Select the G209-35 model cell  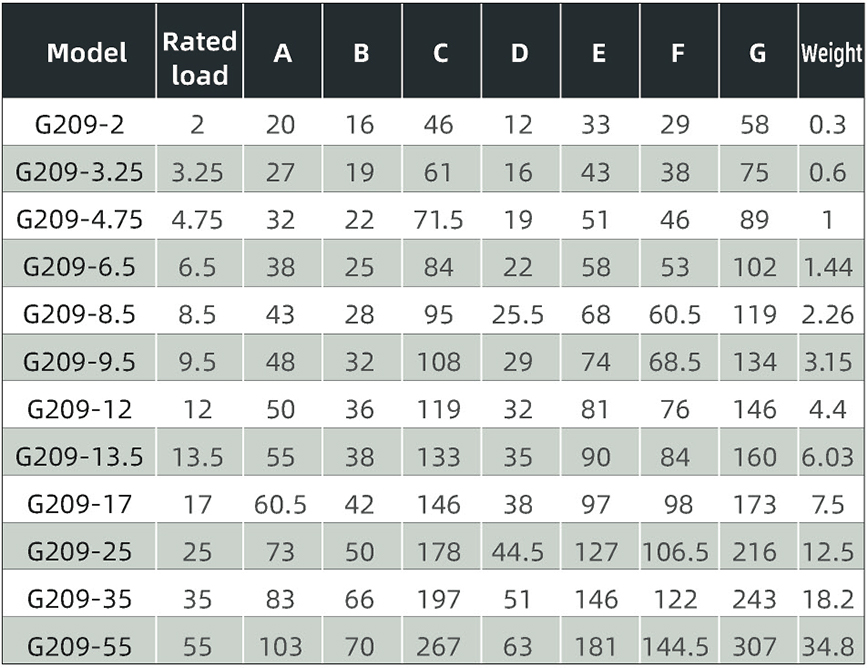coord(79,599)
